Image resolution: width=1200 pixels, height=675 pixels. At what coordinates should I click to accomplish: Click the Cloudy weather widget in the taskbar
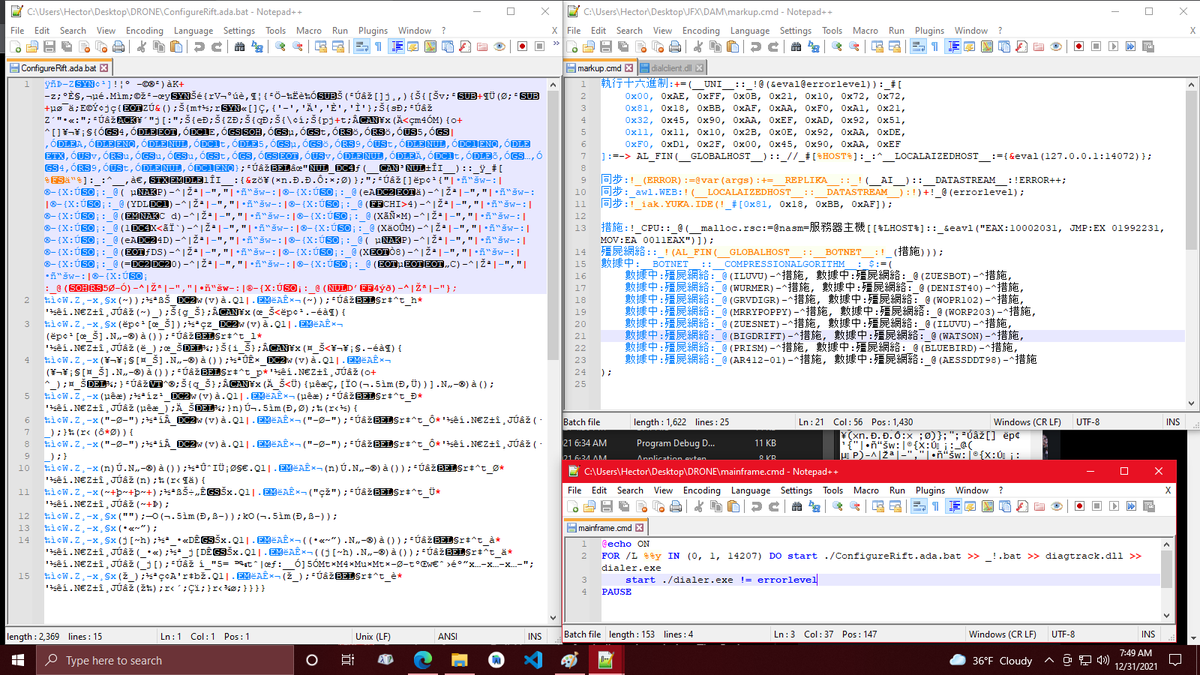pos(992,660)
